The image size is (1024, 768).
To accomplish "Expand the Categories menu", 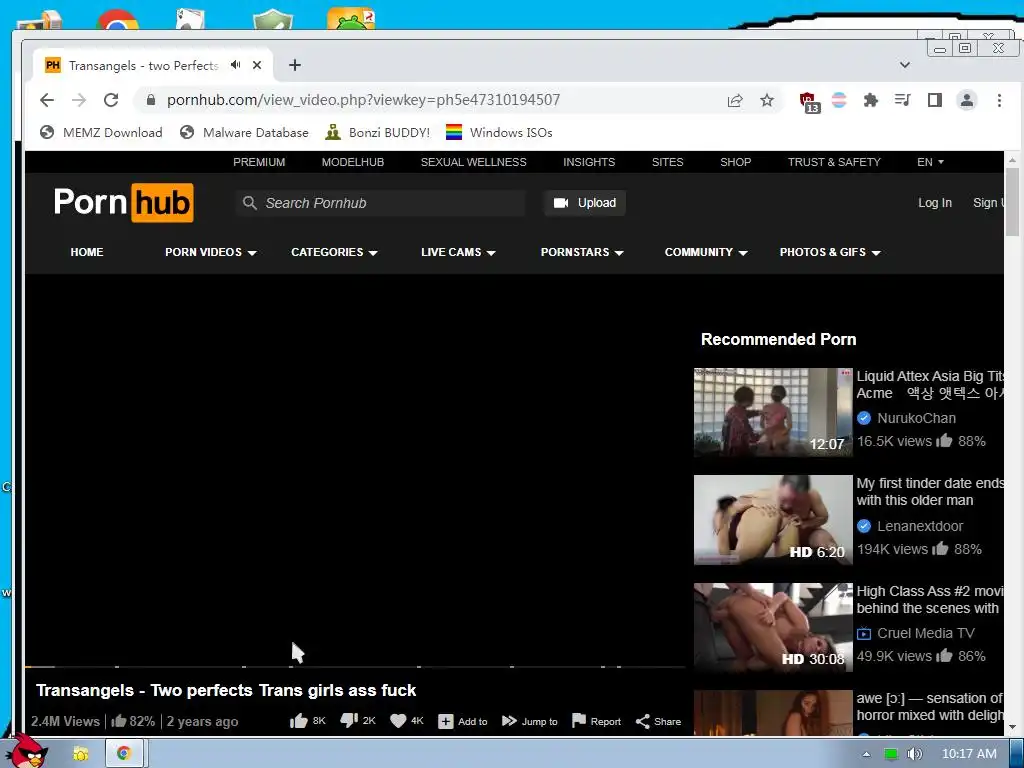I will tap(334, 252).
